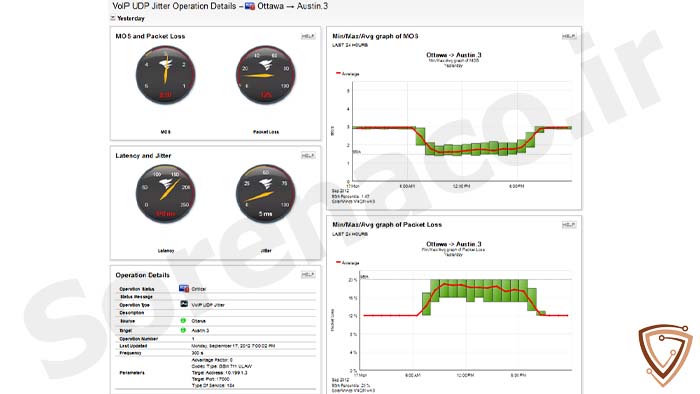Click the Latency label under the gauge
Viewport: 700px width, 394px height.
(166, 251)
